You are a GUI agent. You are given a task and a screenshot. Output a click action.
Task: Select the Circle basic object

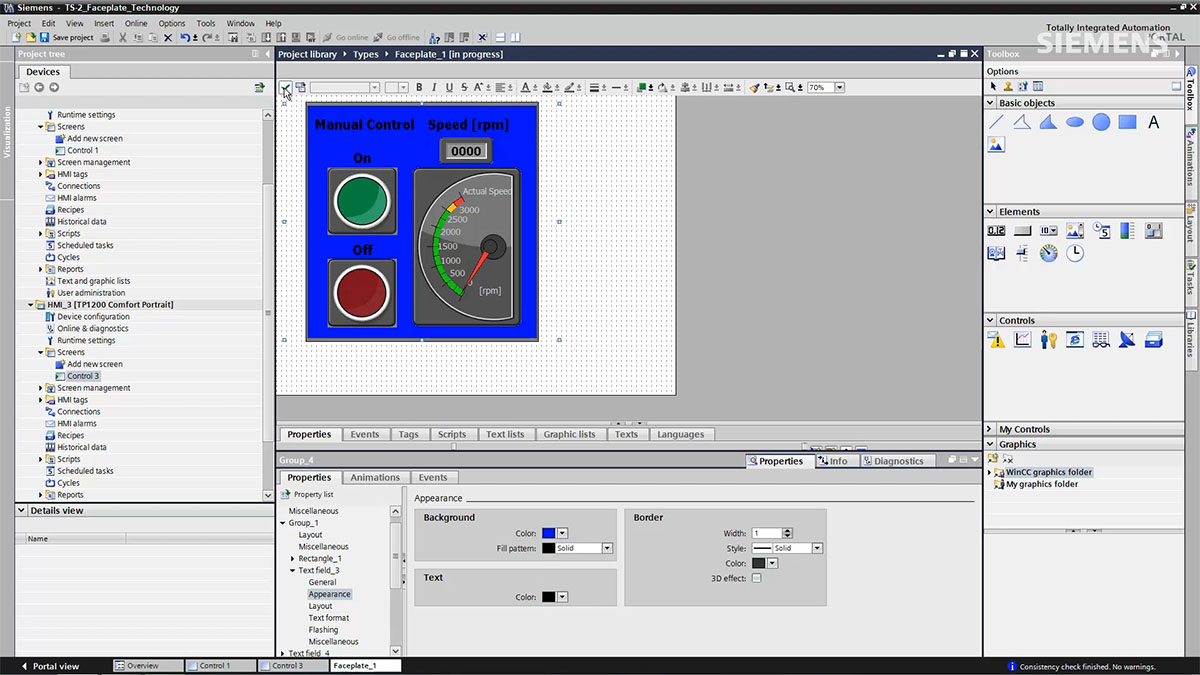(1101, 122)
